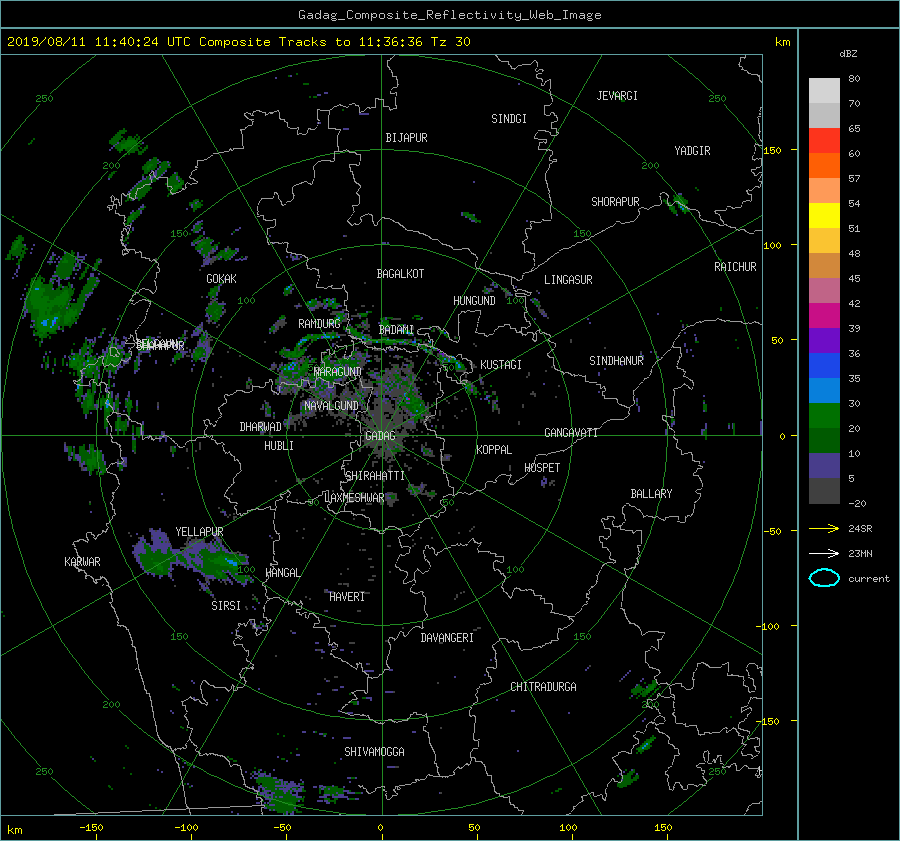Viewport: 900px width, 841px height.
Task: Click the GADAG radar center label
Action: point(380,436)
